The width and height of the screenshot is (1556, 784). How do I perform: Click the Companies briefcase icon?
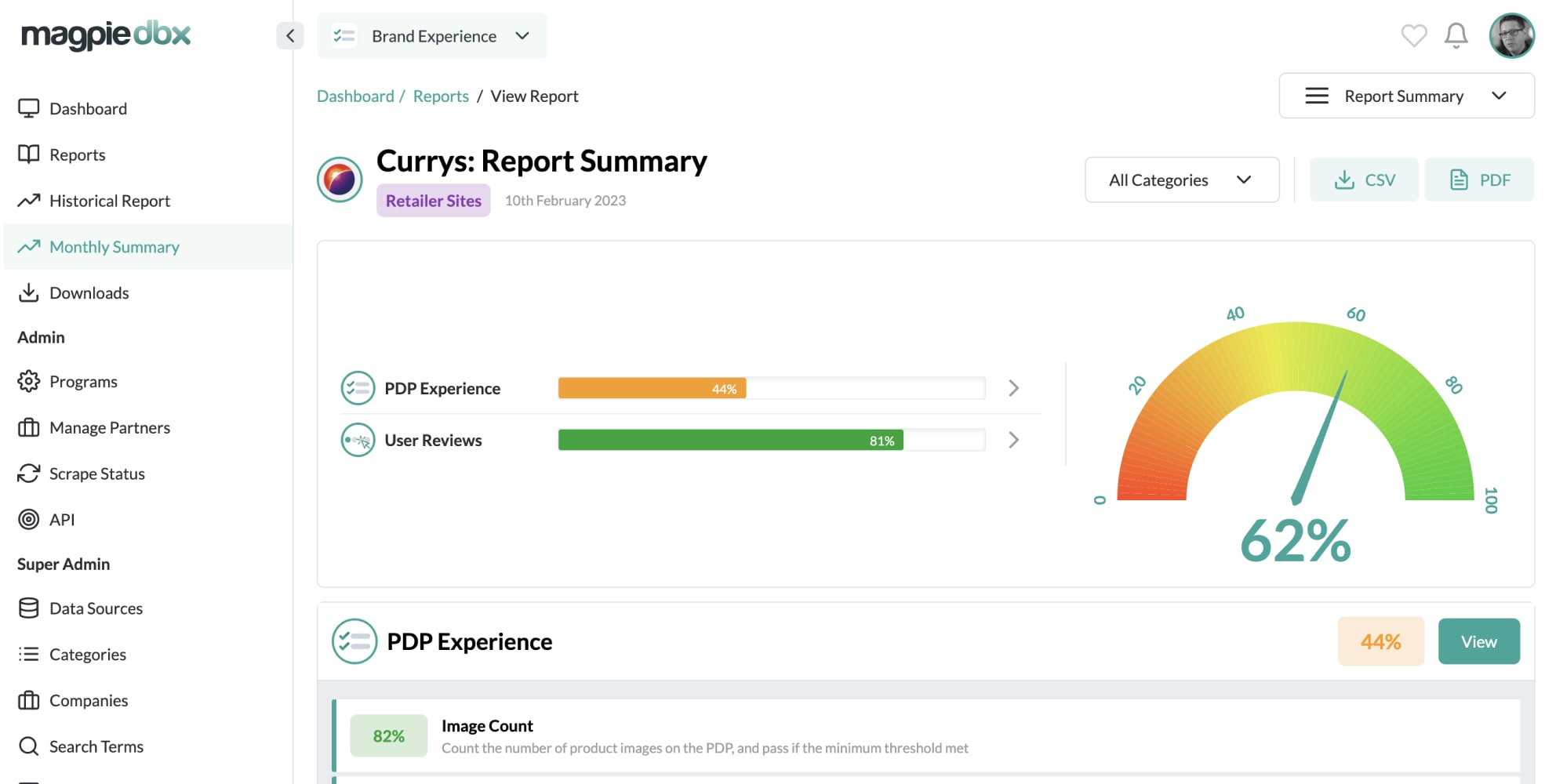pyautogui.click(x=29, y=700)
